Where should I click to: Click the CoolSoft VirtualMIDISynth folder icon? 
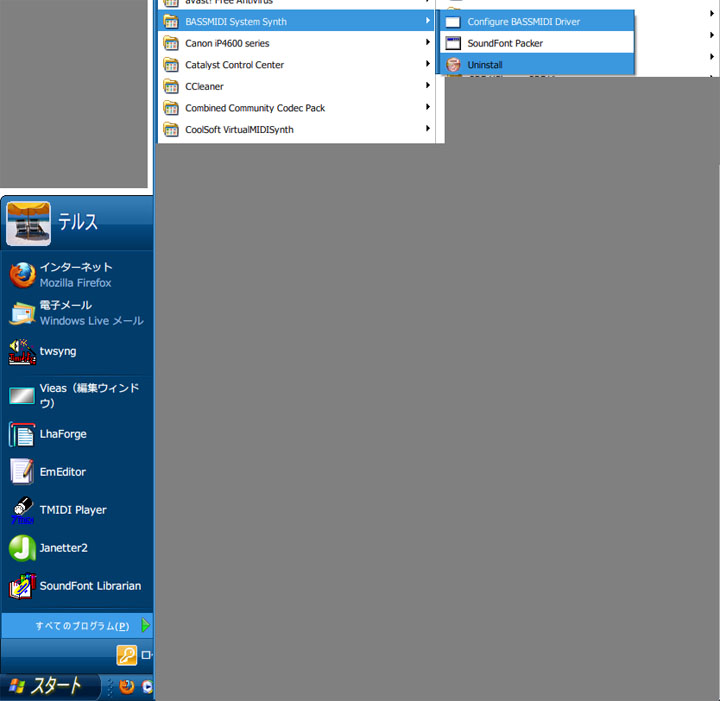(x=171, y=129)
